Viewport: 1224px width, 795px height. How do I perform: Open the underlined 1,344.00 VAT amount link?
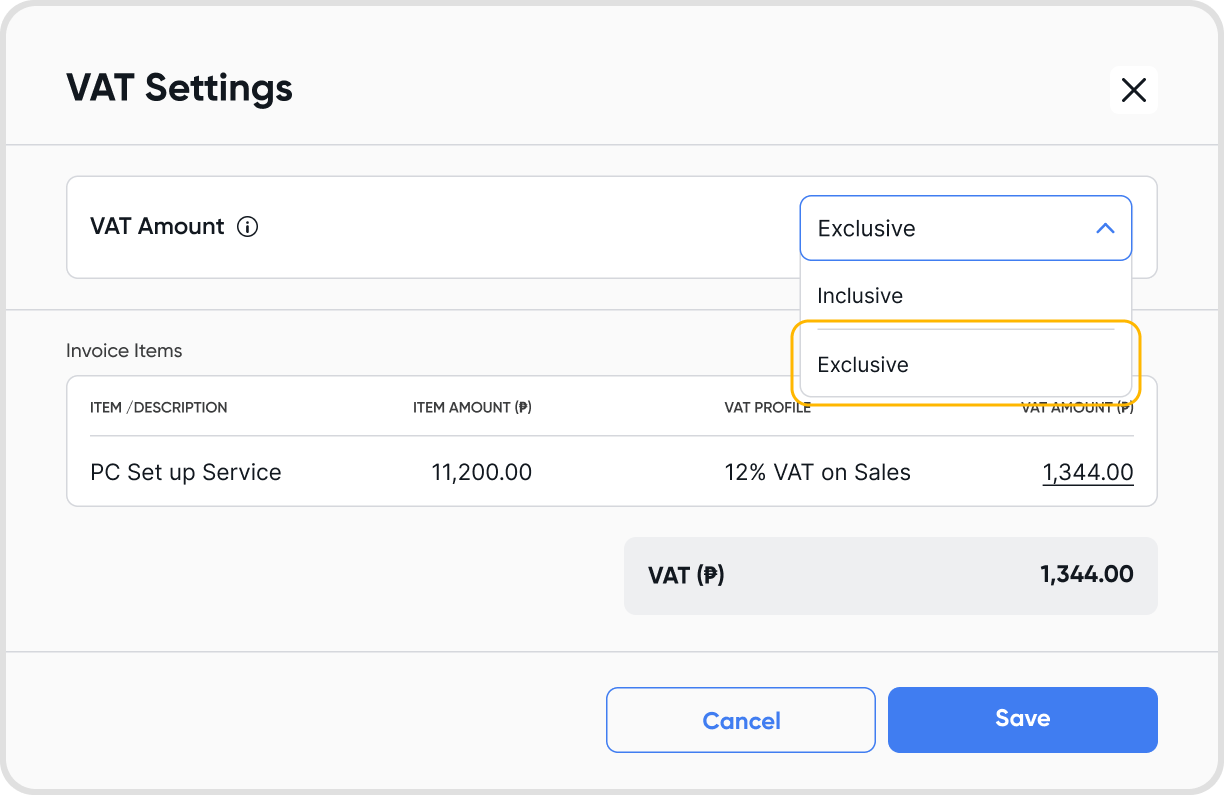(x=1088, y=472)
